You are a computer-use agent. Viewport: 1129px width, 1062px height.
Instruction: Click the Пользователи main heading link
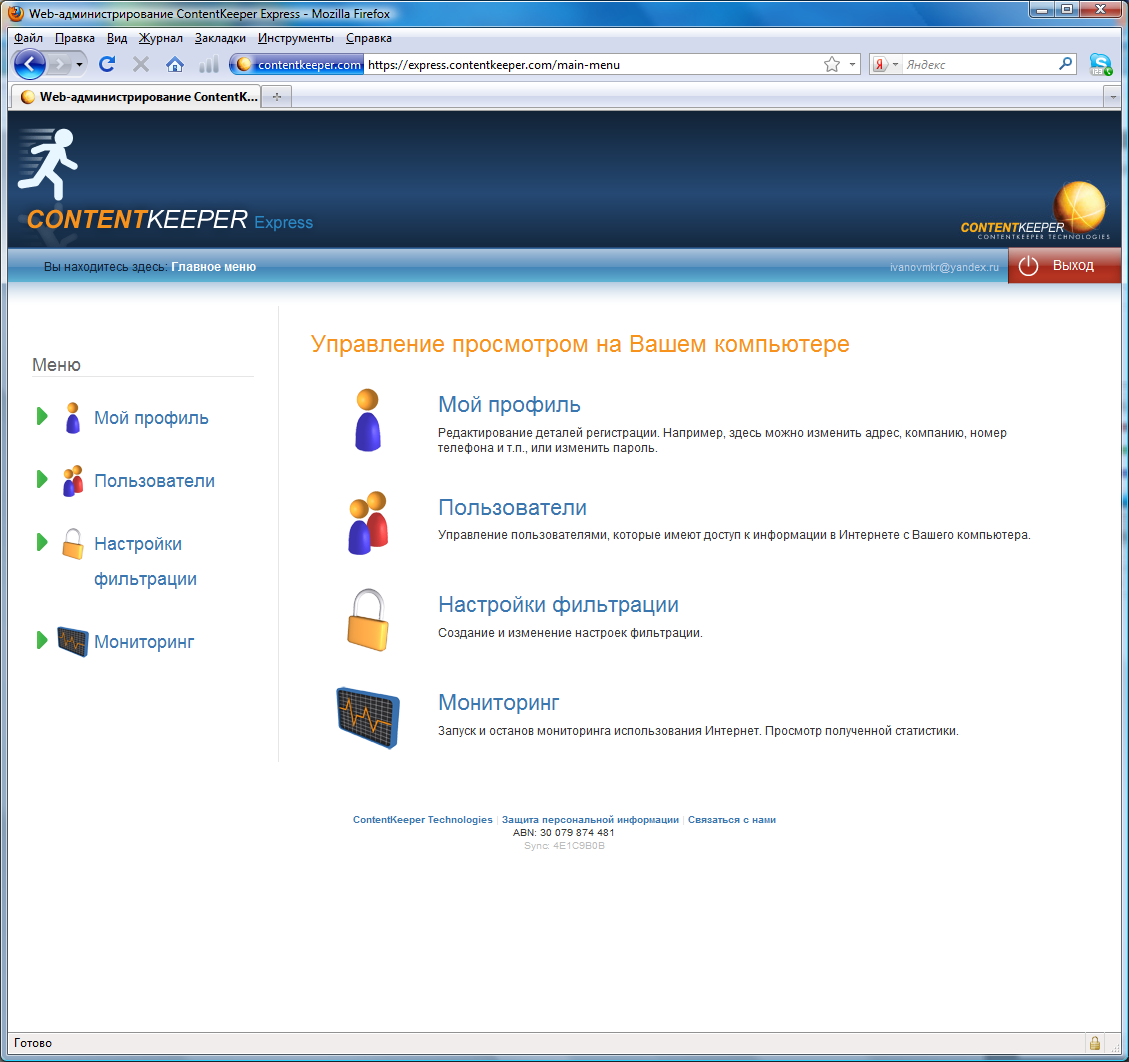click(512, 508)
